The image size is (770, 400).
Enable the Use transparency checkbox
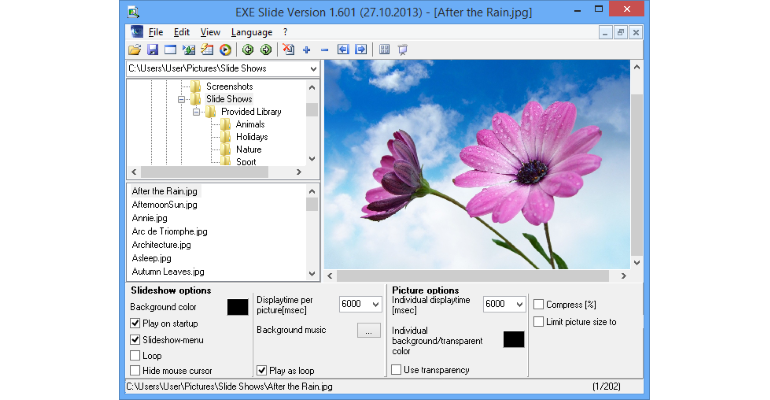(396, 370)
